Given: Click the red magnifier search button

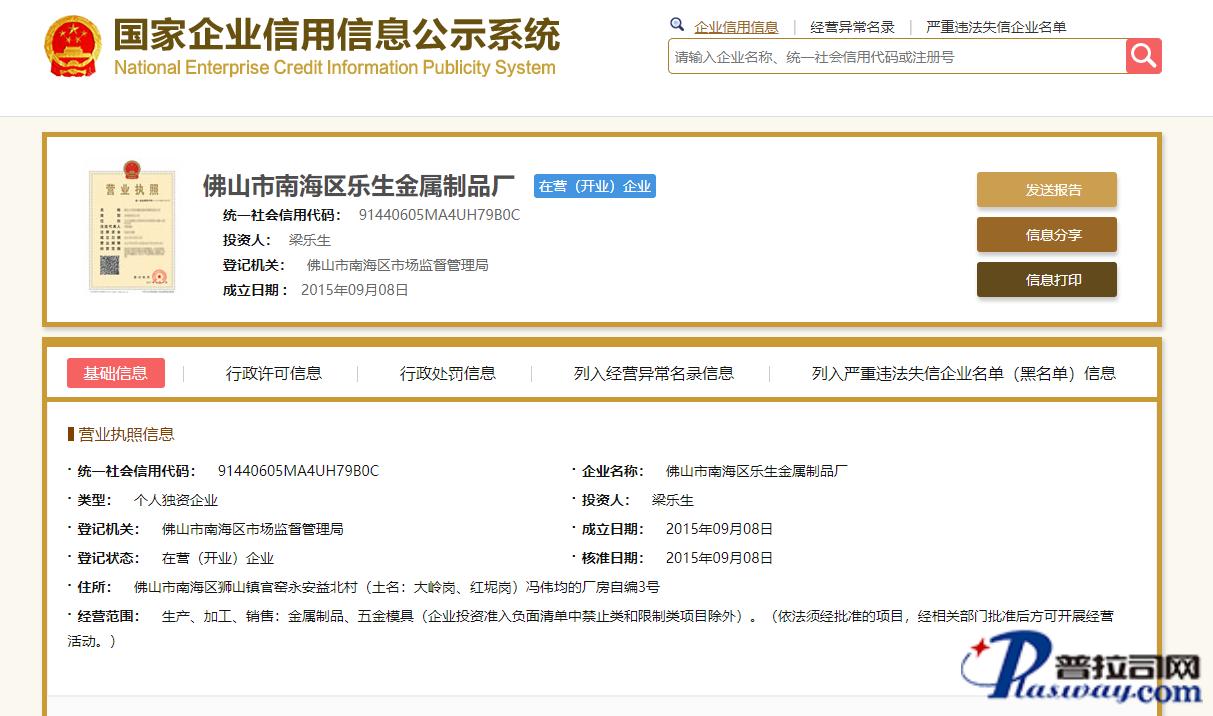Looking at the screenshot, I should point(1143,56).
